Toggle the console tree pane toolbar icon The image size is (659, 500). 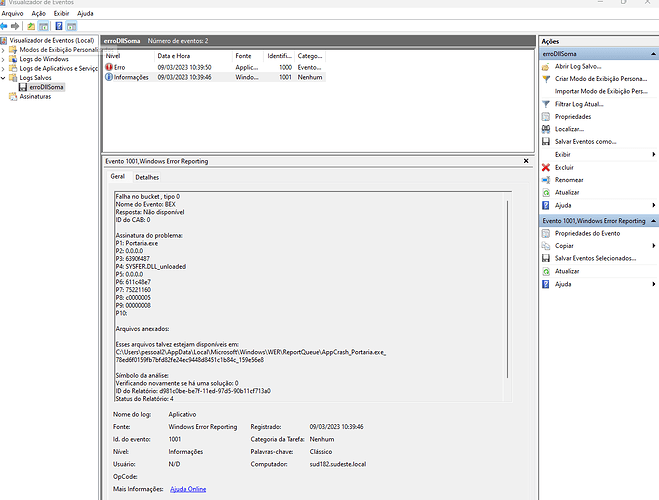[43, 26]
